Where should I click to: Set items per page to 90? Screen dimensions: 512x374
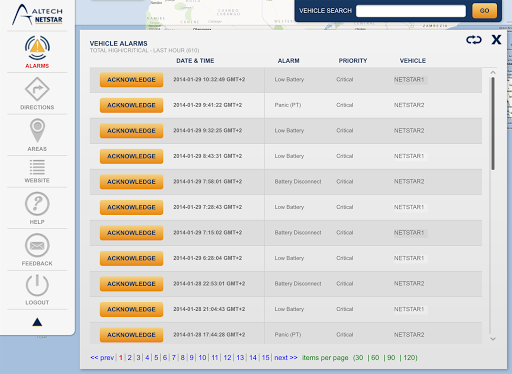(x=391, y=358)
